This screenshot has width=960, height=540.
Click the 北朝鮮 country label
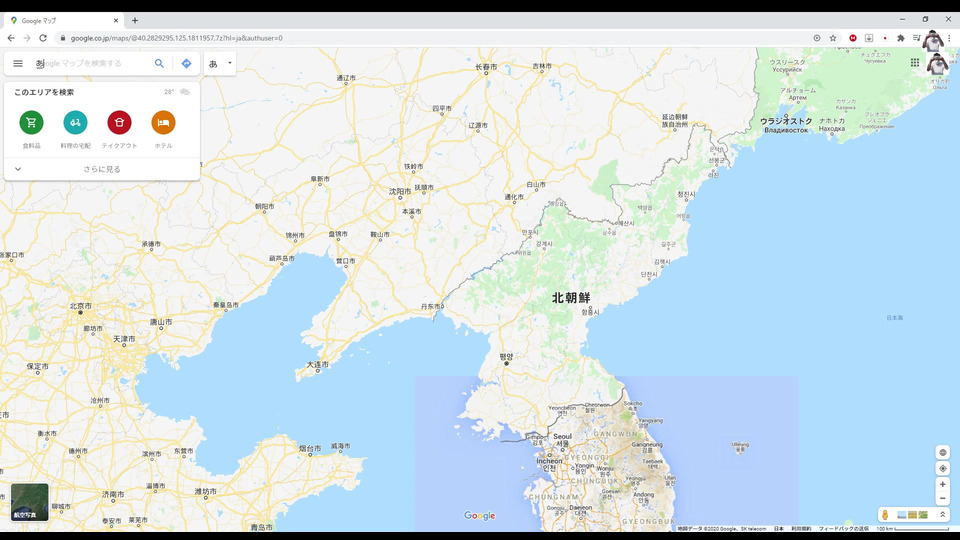pos(571,298)
